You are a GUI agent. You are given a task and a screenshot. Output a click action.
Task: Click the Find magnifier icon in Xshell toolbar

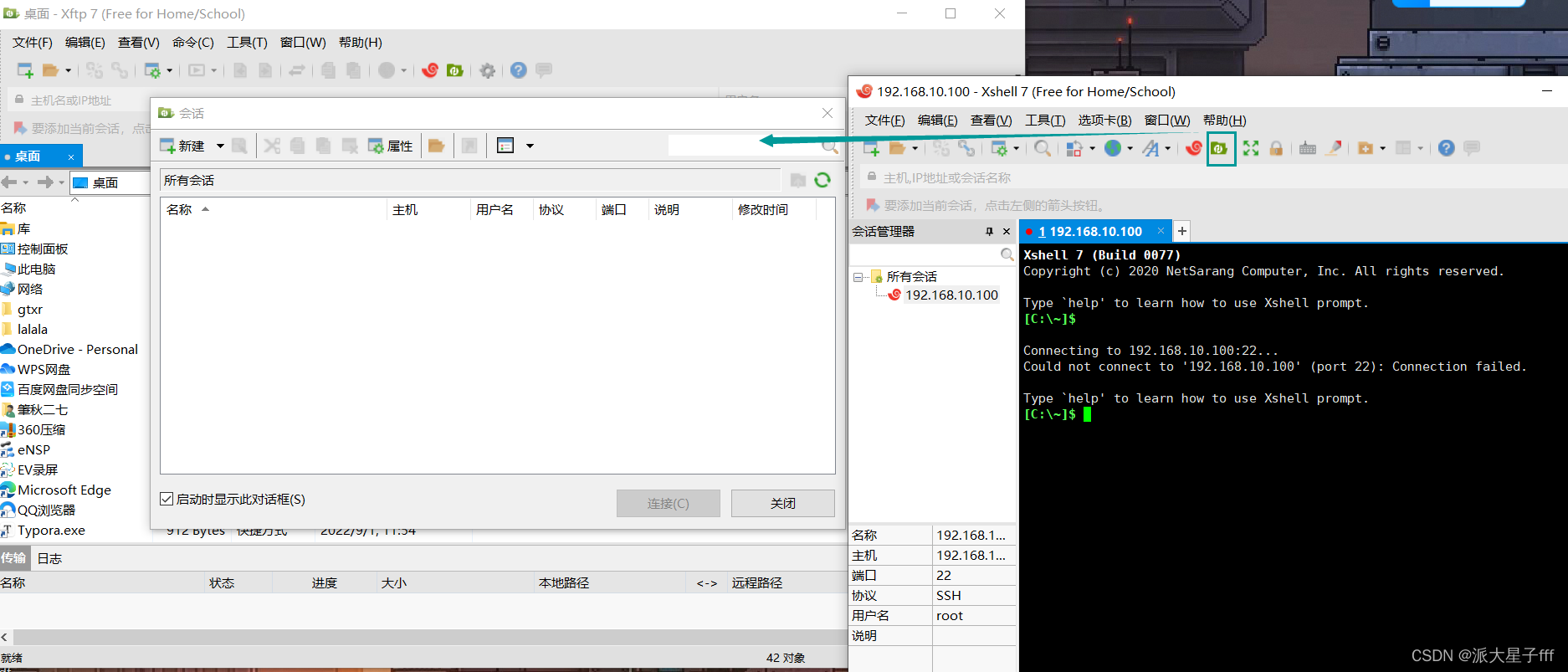pos(1042,148)
